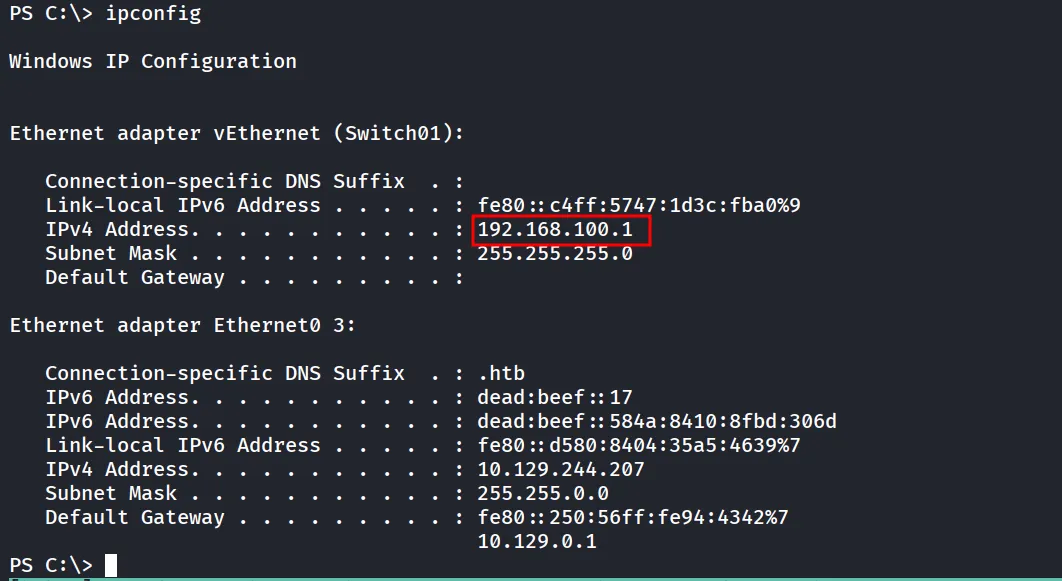This screenshot has height=581, width=1062.
Task: Click the 10.129.244.207 IPv4 address
Action: [x=561, y=469]
